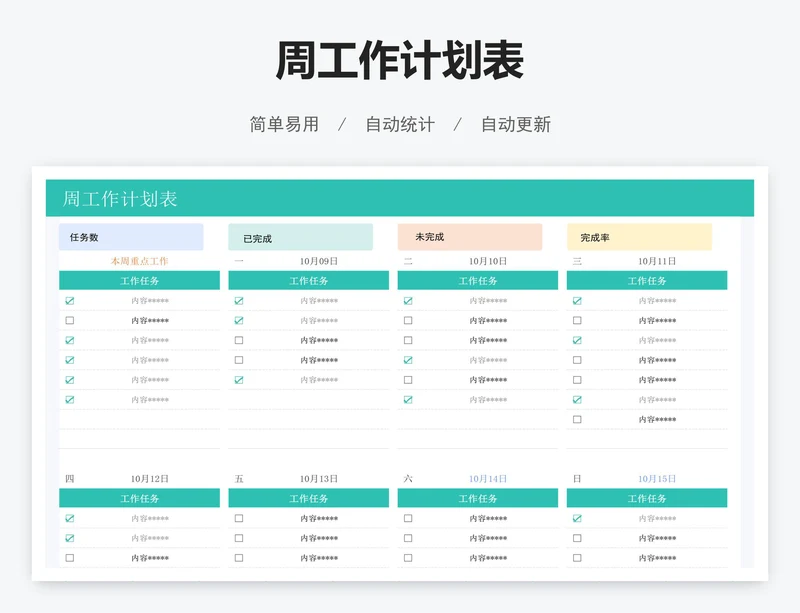Select the 完成率 summary card

click(639, 237)
